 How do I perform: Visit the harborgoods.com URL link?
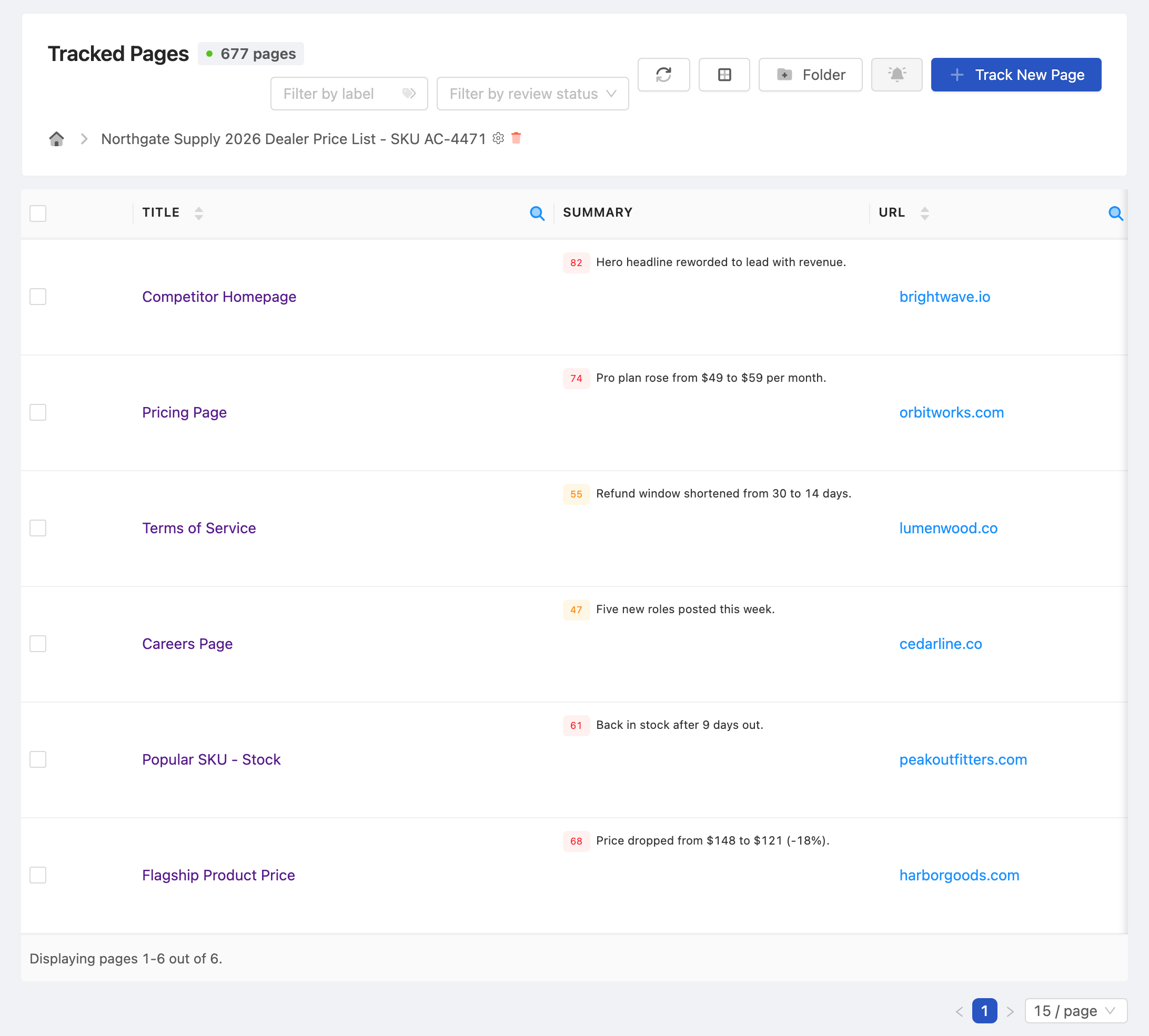pyautogui.click(x=959, y=875)
